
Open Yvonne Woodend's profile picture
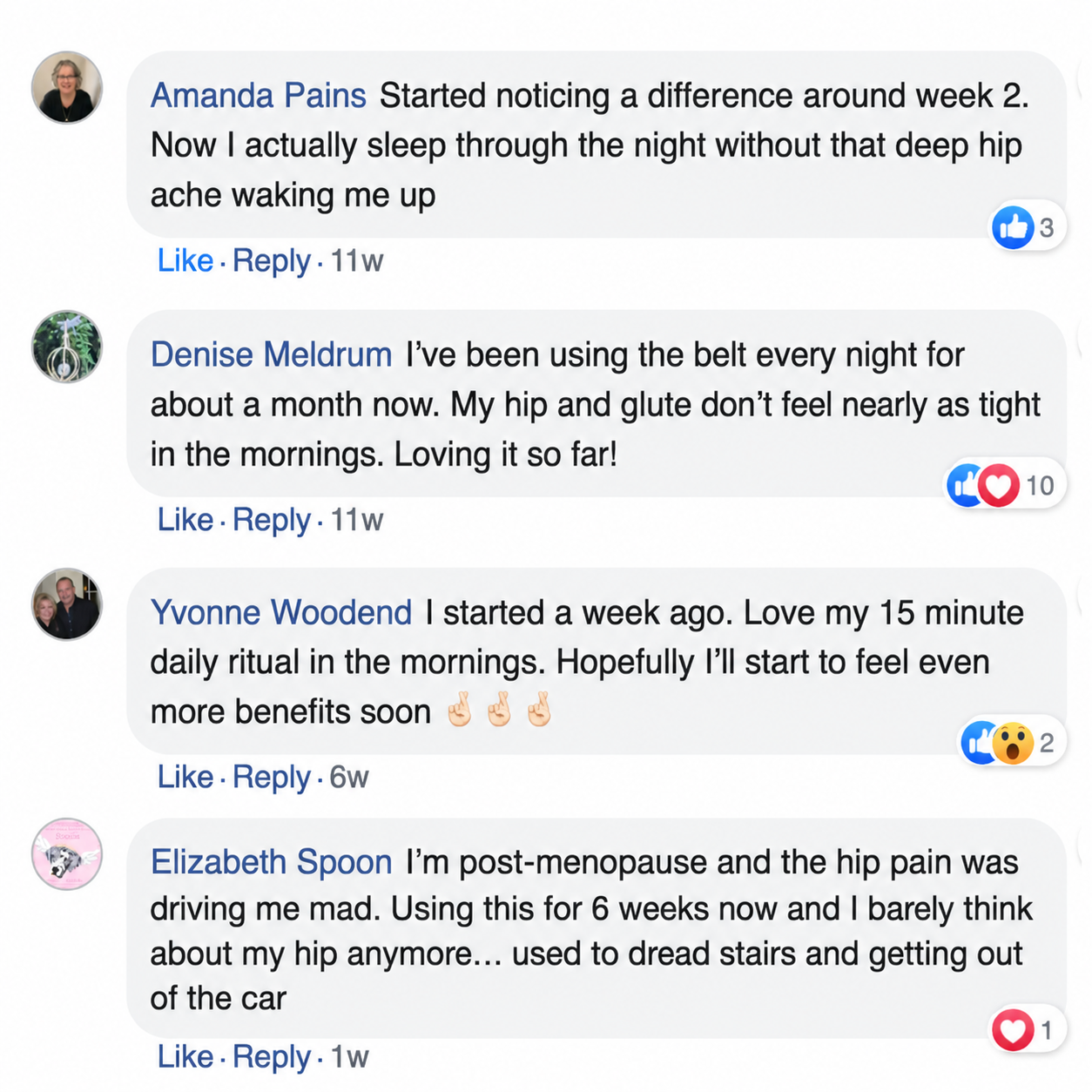pyautogui.click(x=67, y=604)
